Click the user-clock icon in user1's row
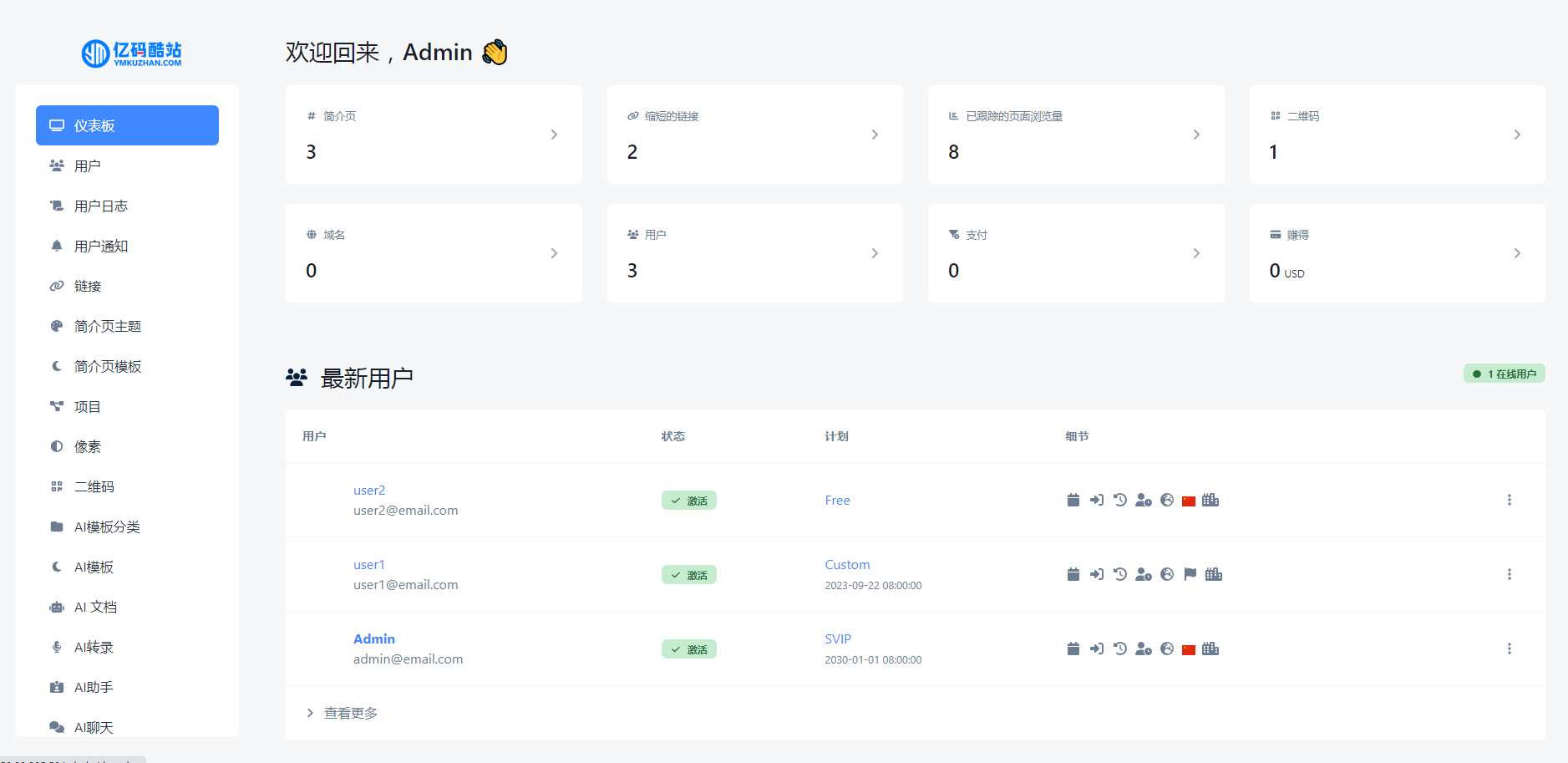This screenshot has width=1568, height=763. coord(1144,574)
